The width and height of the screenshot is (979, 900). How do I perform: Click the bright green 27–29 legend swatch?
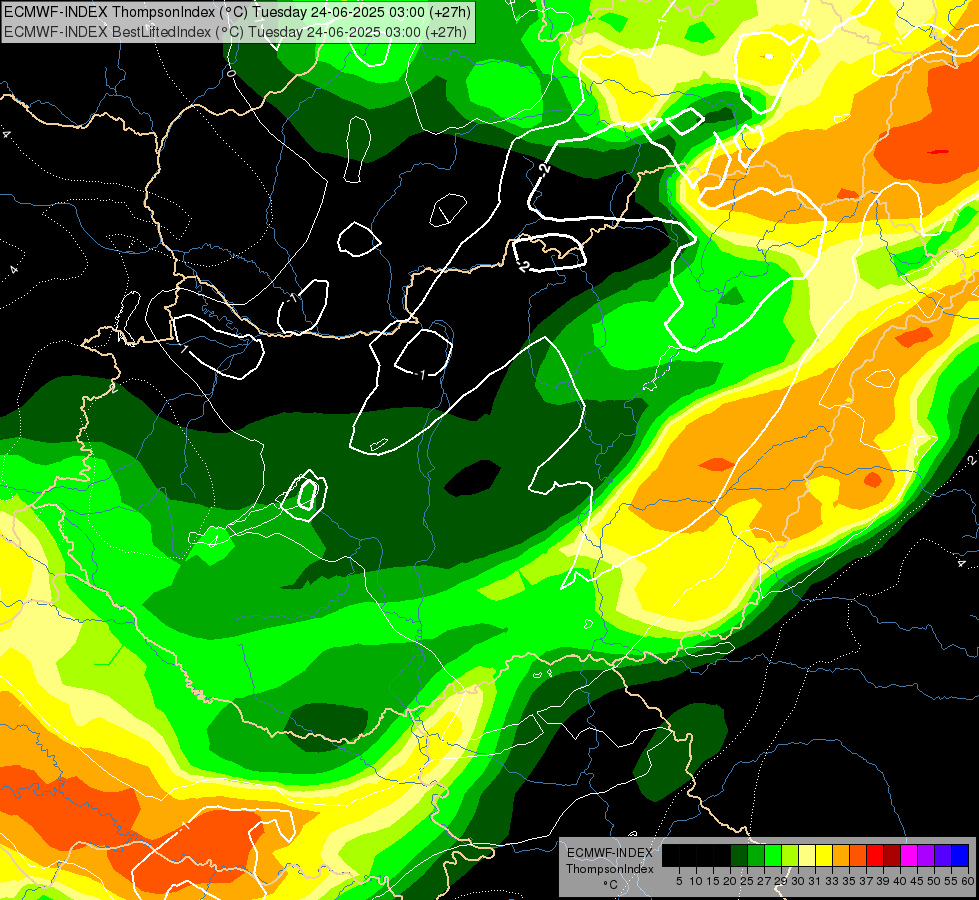click(x=773, y=855)
